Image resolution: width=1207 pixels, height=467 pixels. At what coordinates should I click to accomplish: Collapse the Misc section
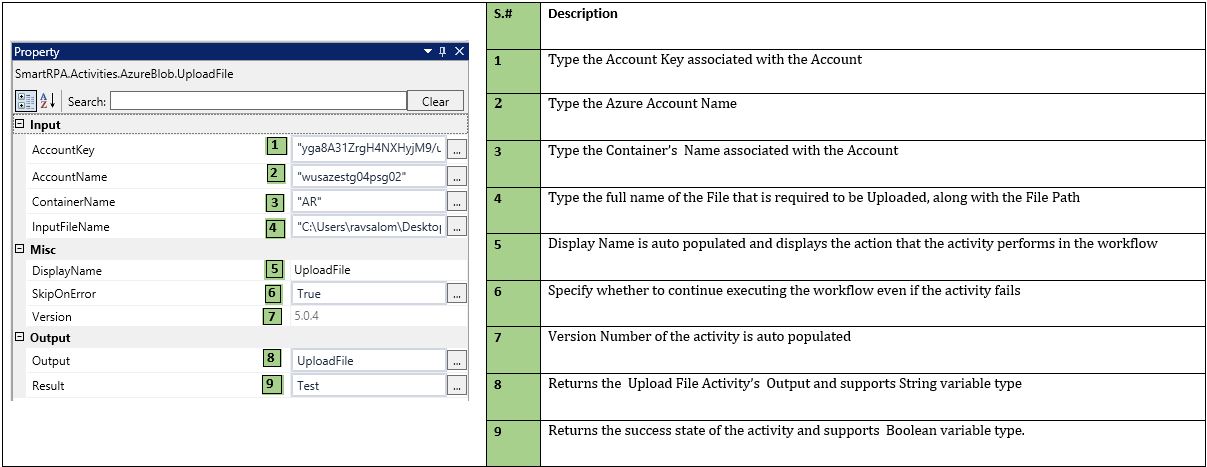point(19,249)
